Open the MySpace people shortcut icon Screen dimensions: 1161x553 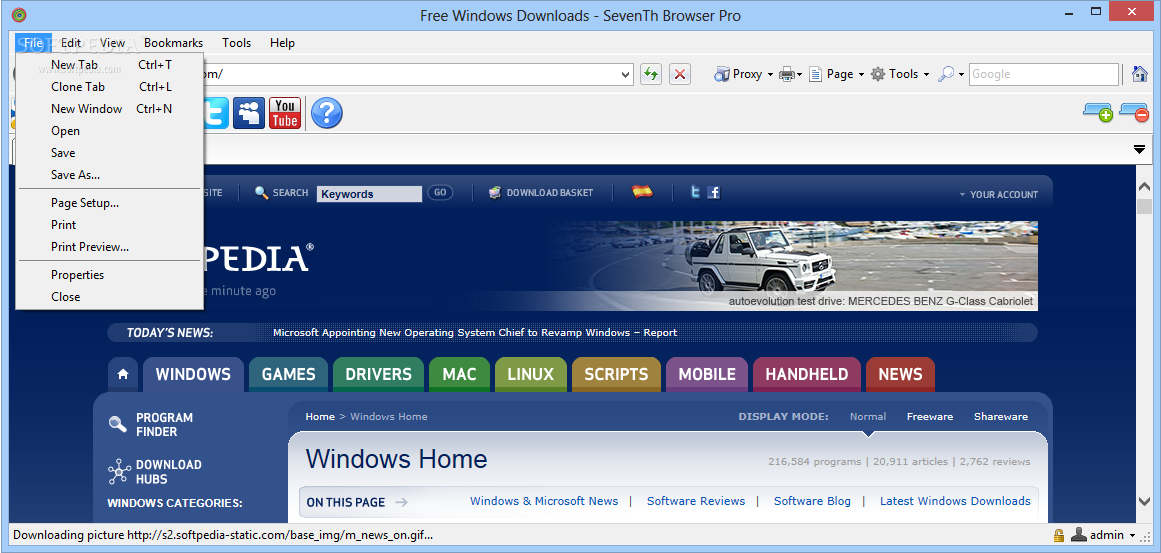(249, 113)
